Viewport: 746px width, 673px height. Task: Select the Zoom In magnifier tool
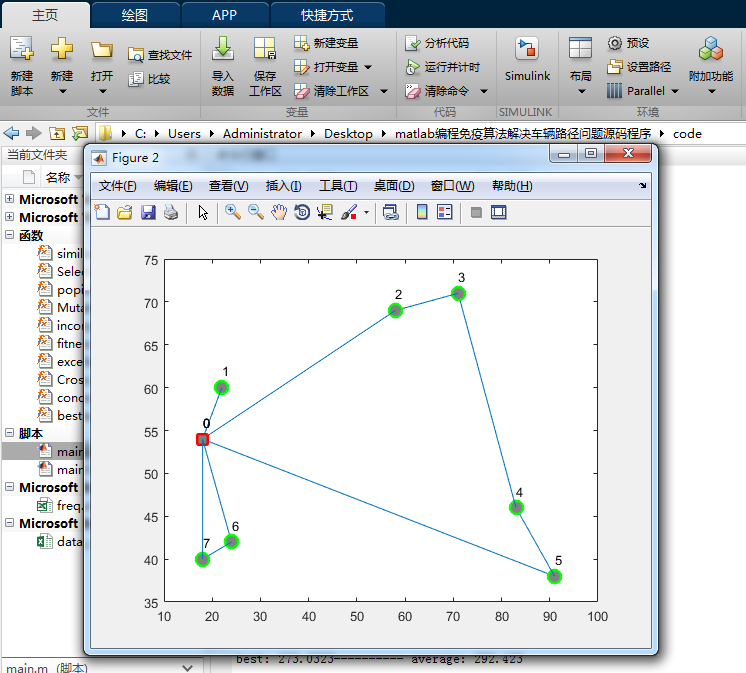(233, 212)
